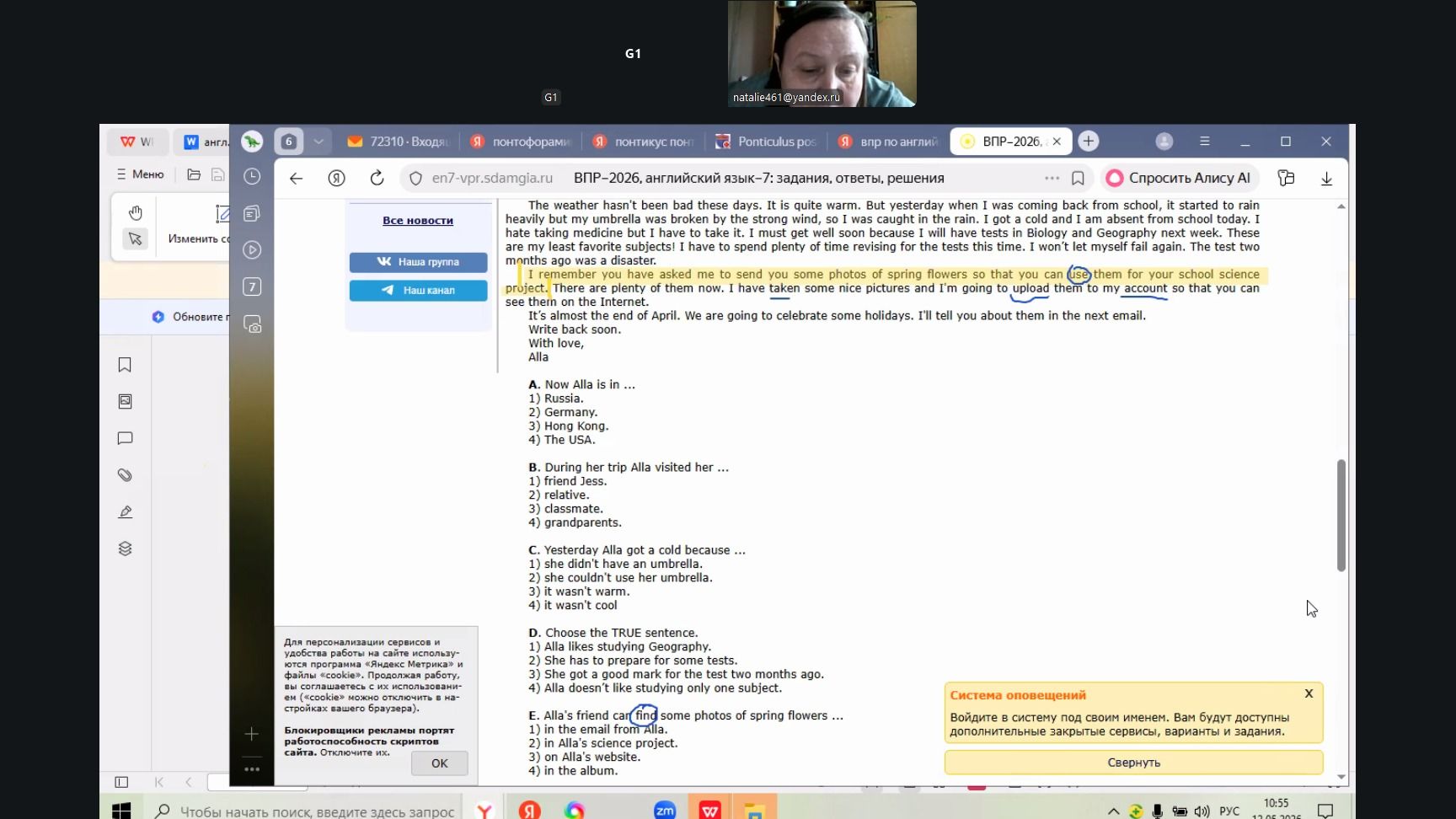Open the WPS Меню menu
The width and height of the screenshot is (1456, 819).
coord(140,174)
